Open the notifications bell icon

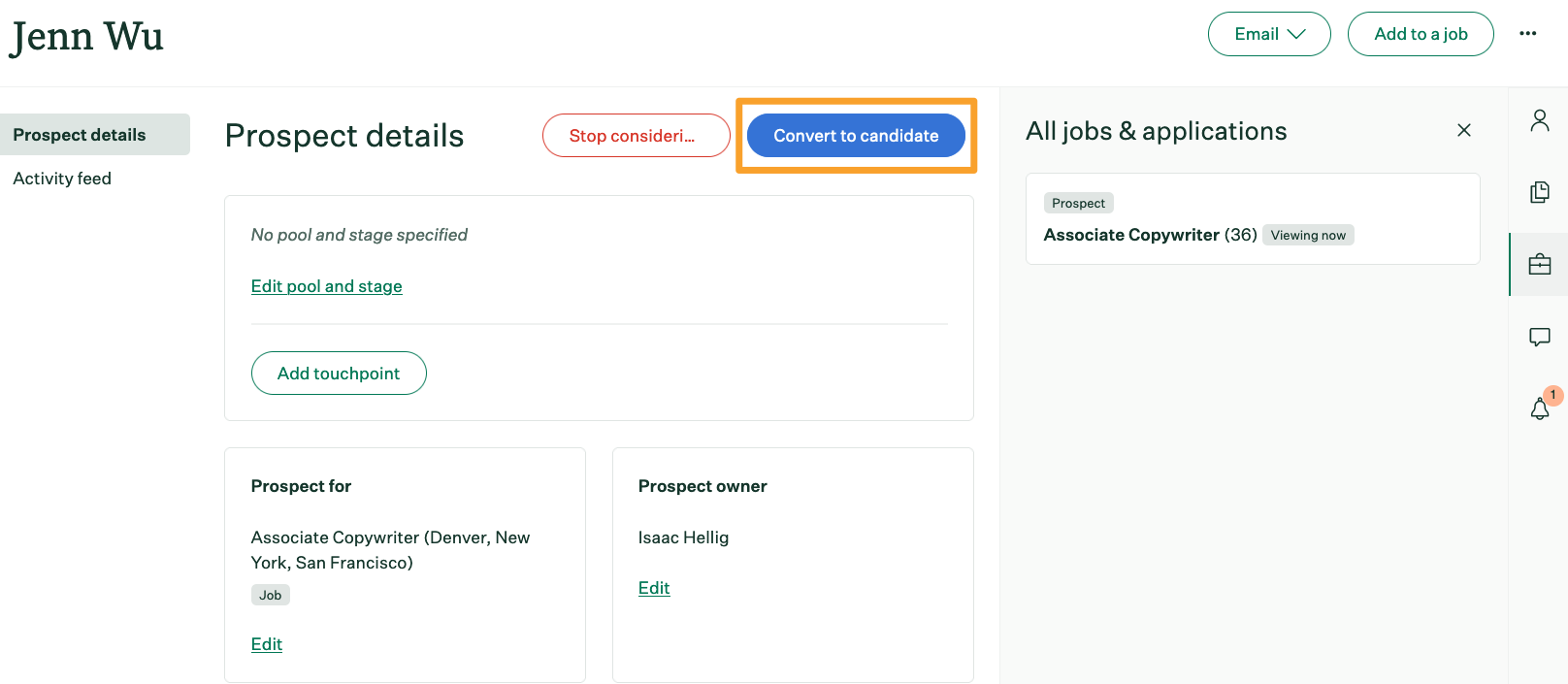point(1540,408)
